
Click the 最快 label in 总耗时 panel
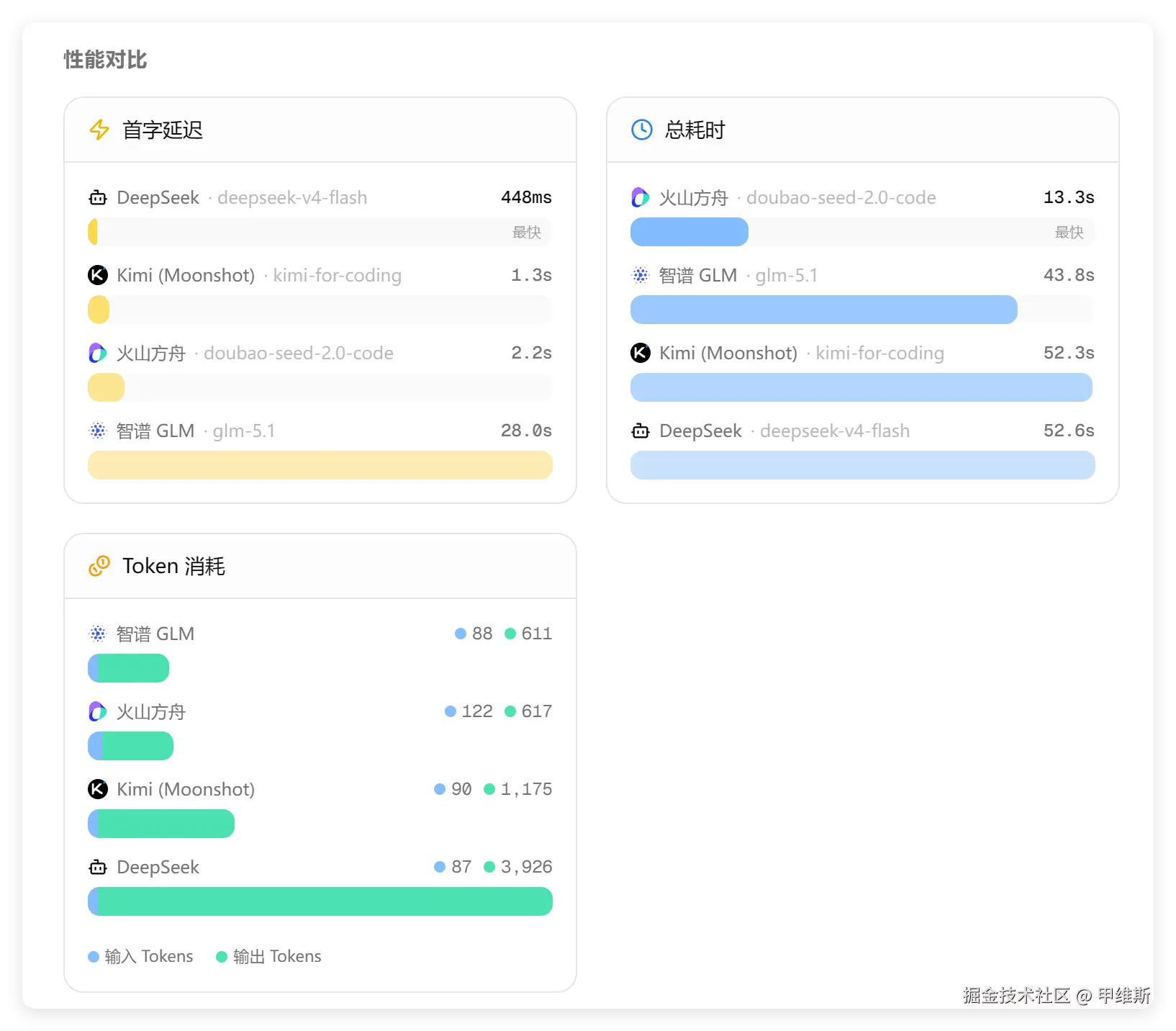pyautogui.click(x=1069, y=232)
